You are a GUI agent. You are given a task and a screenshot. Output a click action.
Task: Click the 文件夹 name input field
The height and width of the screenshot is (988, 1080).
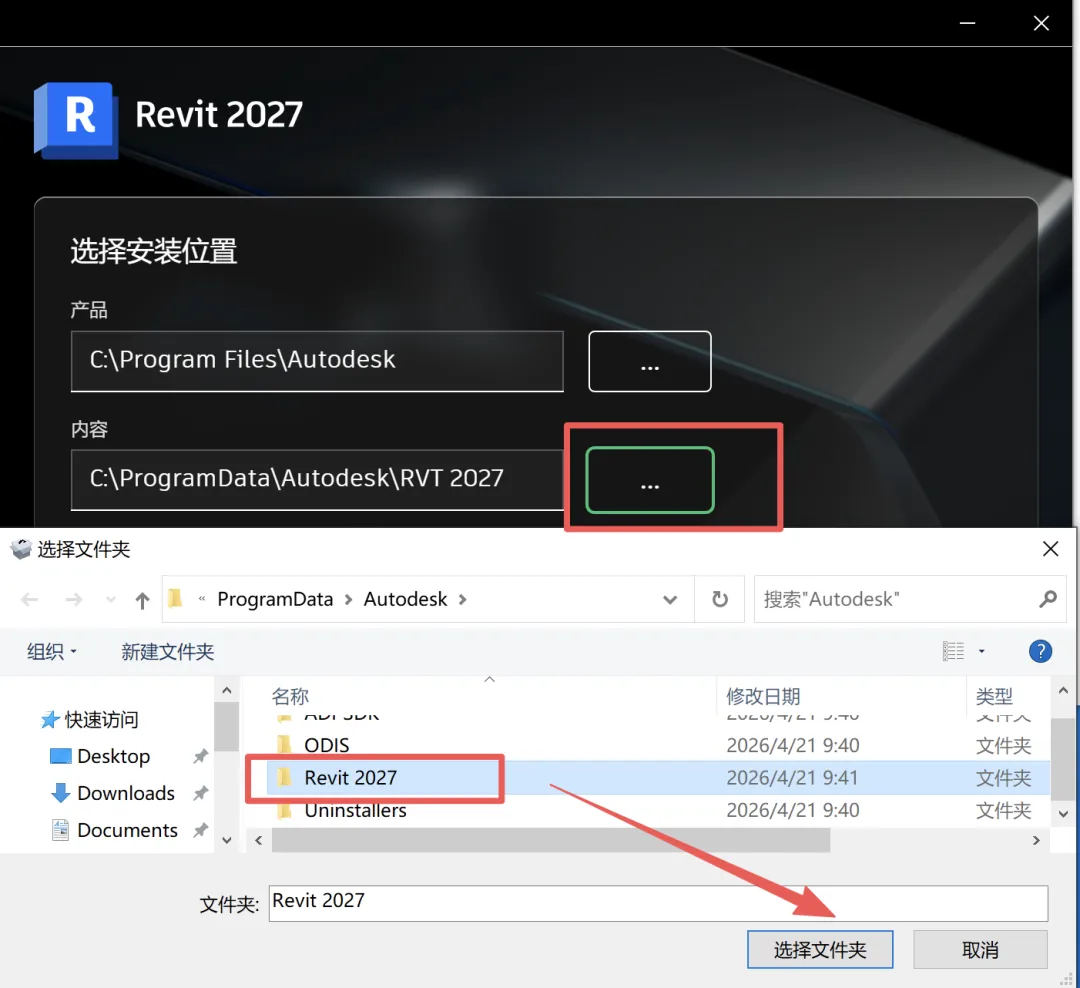point(658,903)
